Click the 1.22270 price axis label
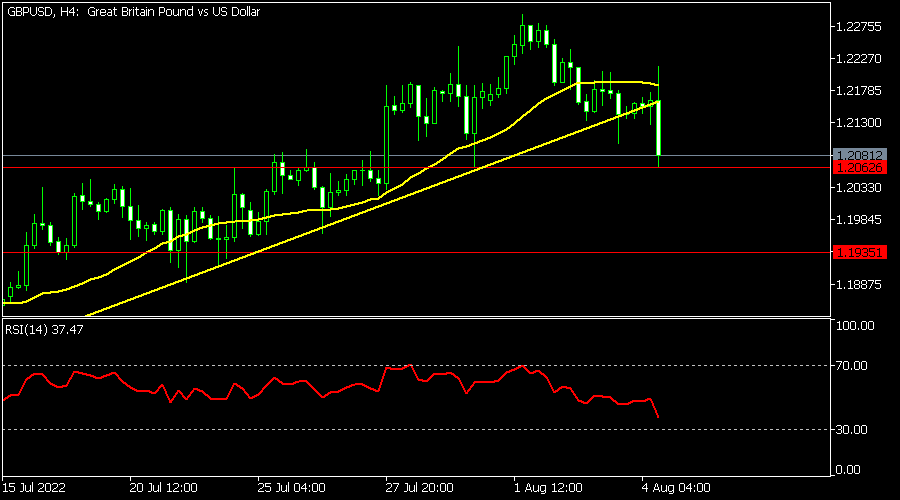900x500 pixels. click(859, 59)
